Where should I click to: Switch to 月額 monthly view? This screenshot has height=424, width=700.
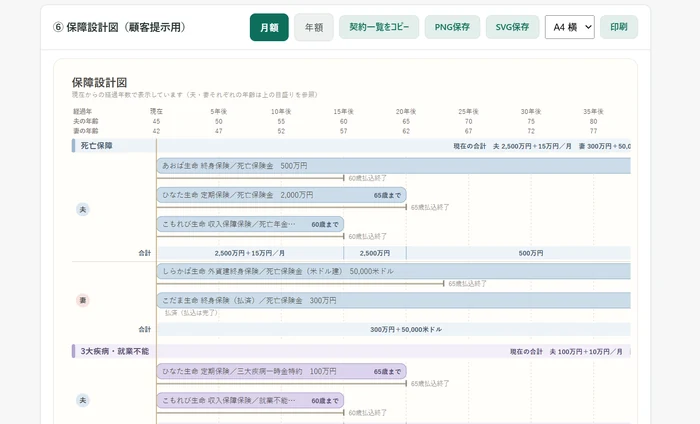coord(269,27)
